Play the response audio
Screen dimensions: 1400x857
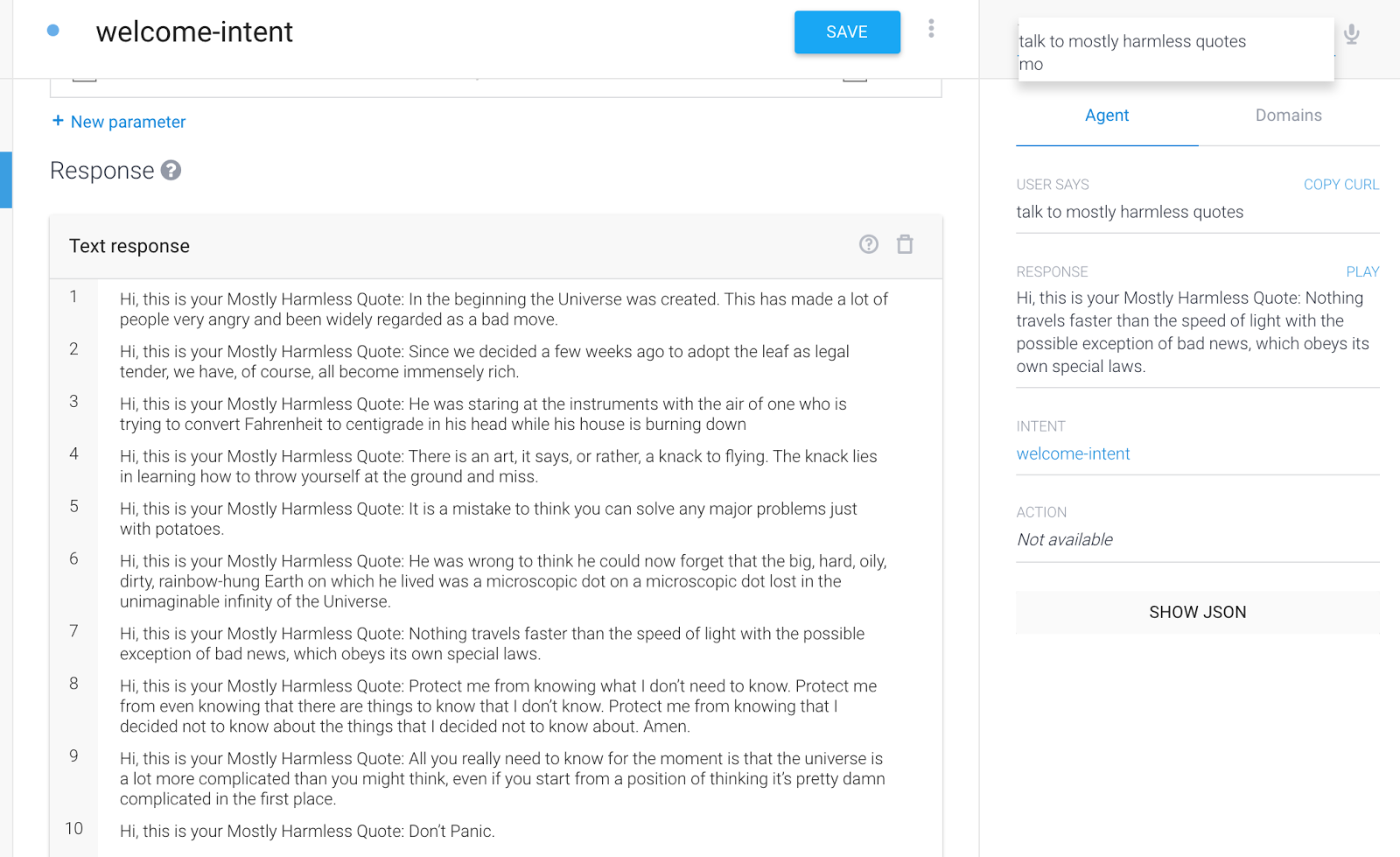1361,271
